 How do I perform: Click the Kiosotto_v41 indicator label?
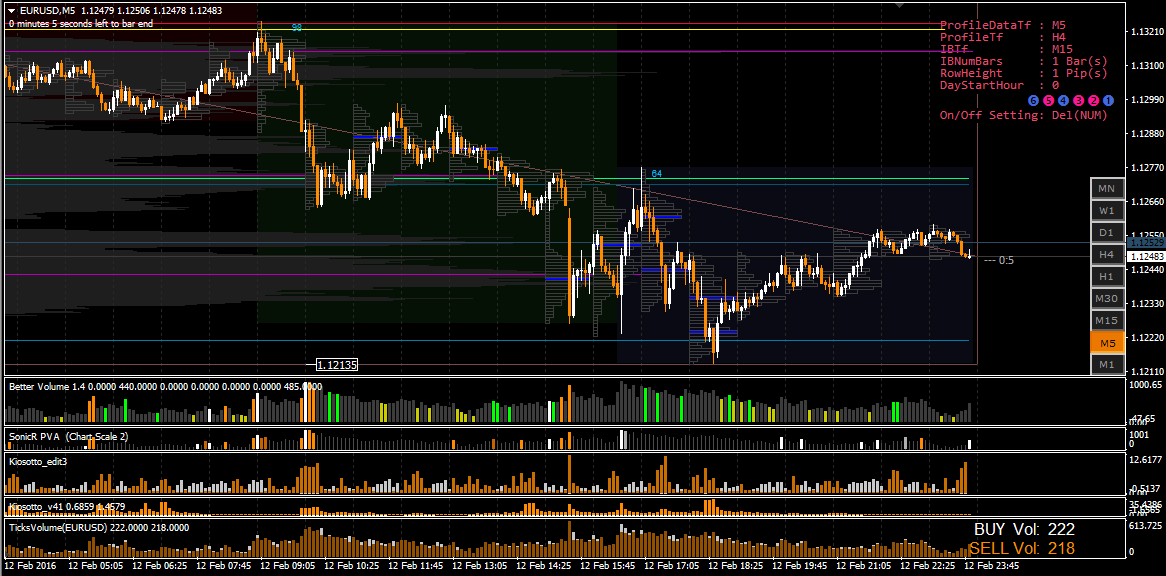[x=67, y=507]
